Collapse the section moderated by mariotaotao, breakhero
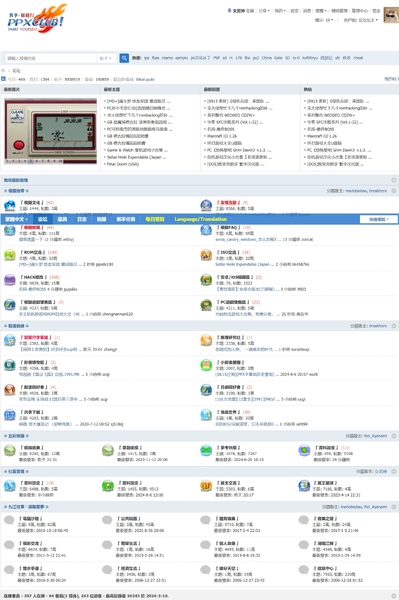The image size is (399, 600). [x=394, y=191]
